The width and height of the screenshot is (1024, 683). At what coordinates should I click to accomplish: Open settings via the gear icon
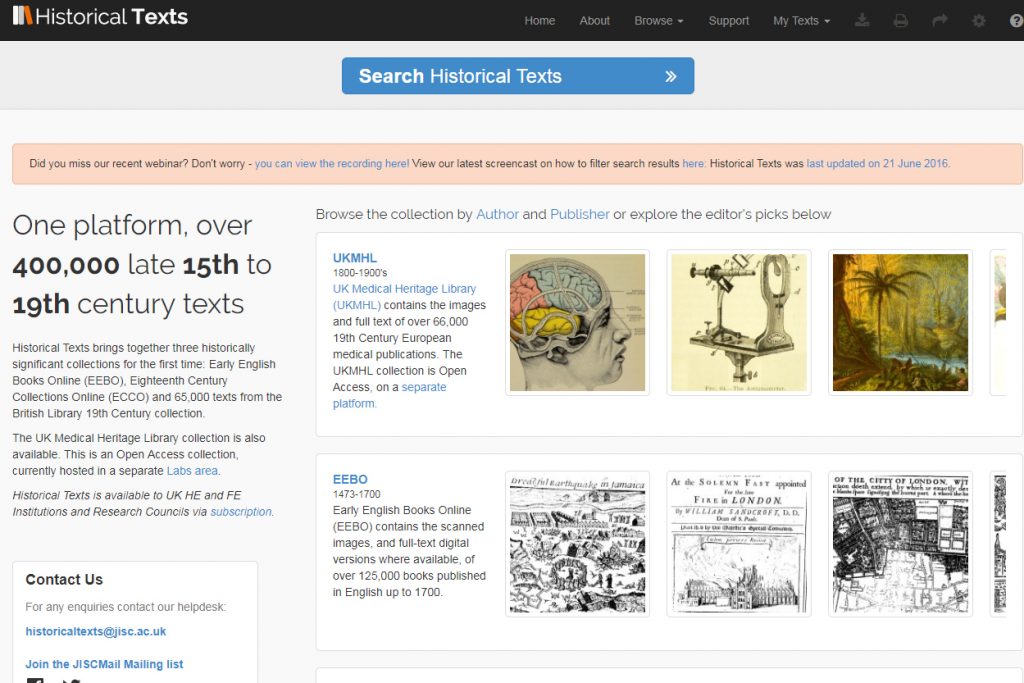point(979,21)
